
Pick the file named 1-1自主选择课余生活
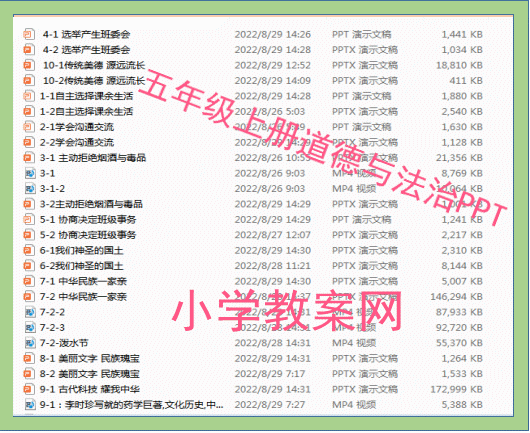(x=87, y=96)
